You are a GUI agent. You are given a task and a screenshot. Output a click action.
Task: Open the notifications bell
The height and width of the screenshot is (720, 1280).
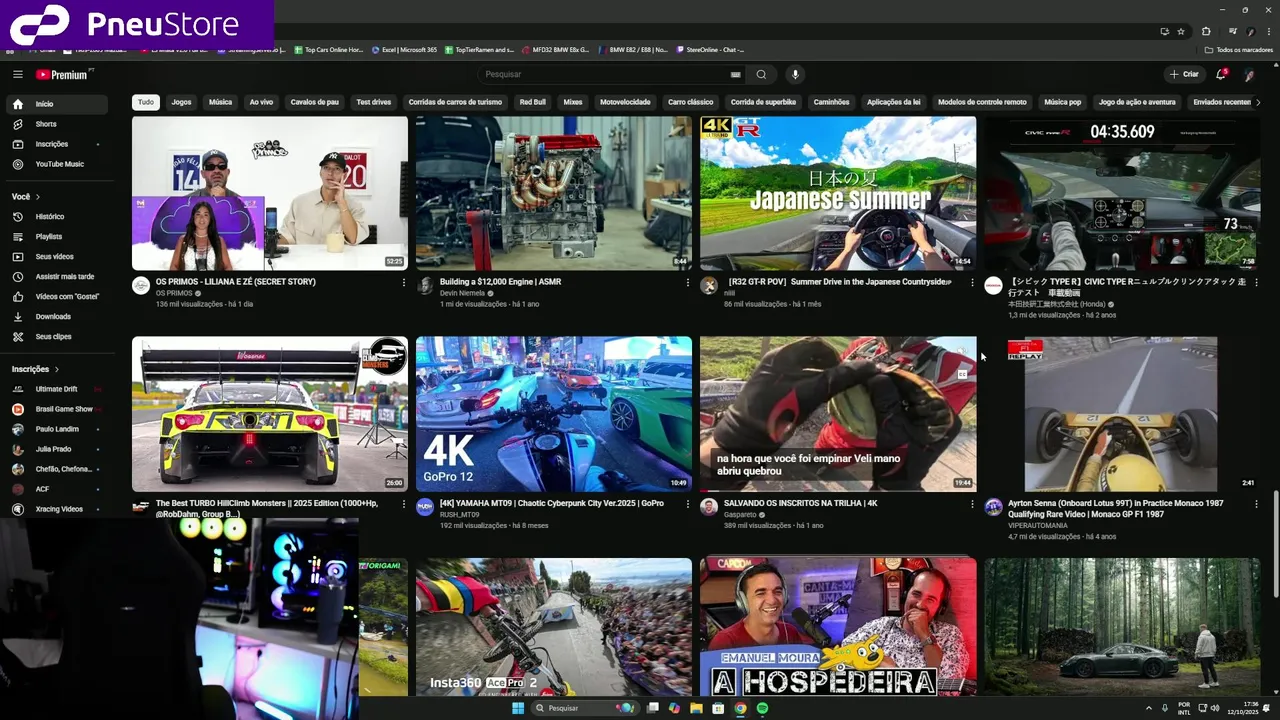[1220, 74]
